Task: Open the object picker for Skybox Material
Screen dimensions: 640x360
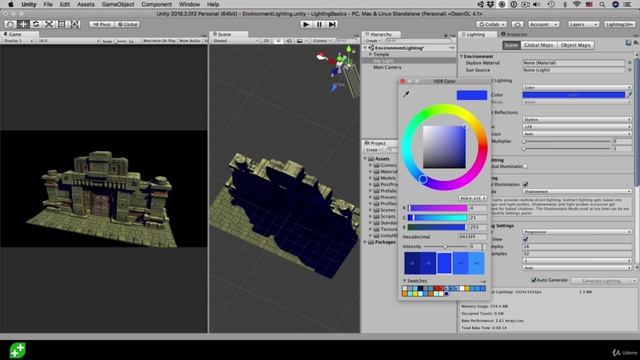Action: pos(630,63)
